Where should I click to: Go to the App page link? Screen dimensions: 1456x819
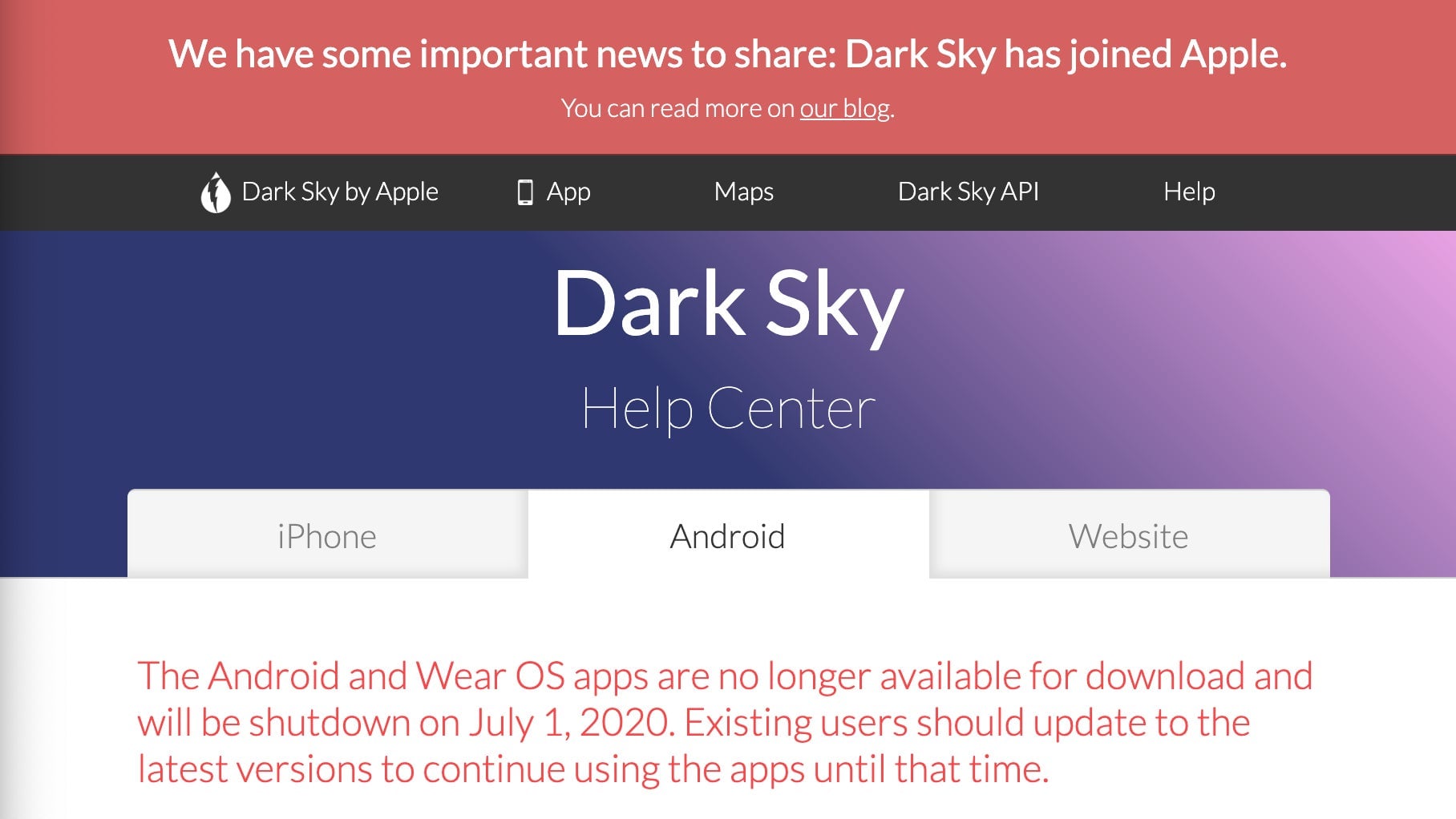coord(568,192)
